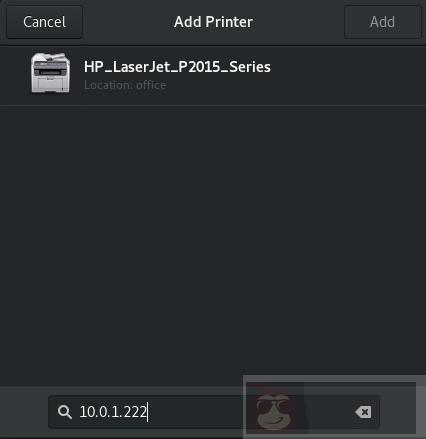This screenshot has width=426, height=439.
Task: Focus the address field containing 10.0.1.222
Action: tap(214, 412)
